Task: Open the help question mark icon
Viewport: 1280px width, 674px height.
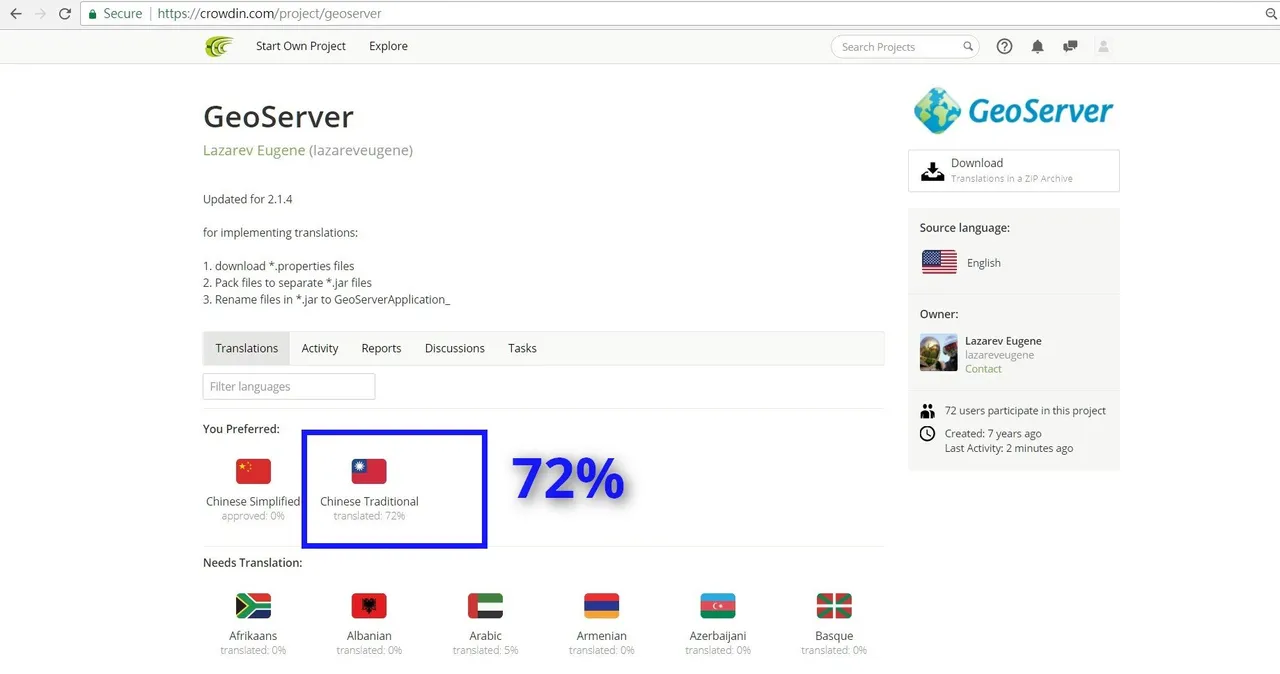Action: click(1005, 46)
